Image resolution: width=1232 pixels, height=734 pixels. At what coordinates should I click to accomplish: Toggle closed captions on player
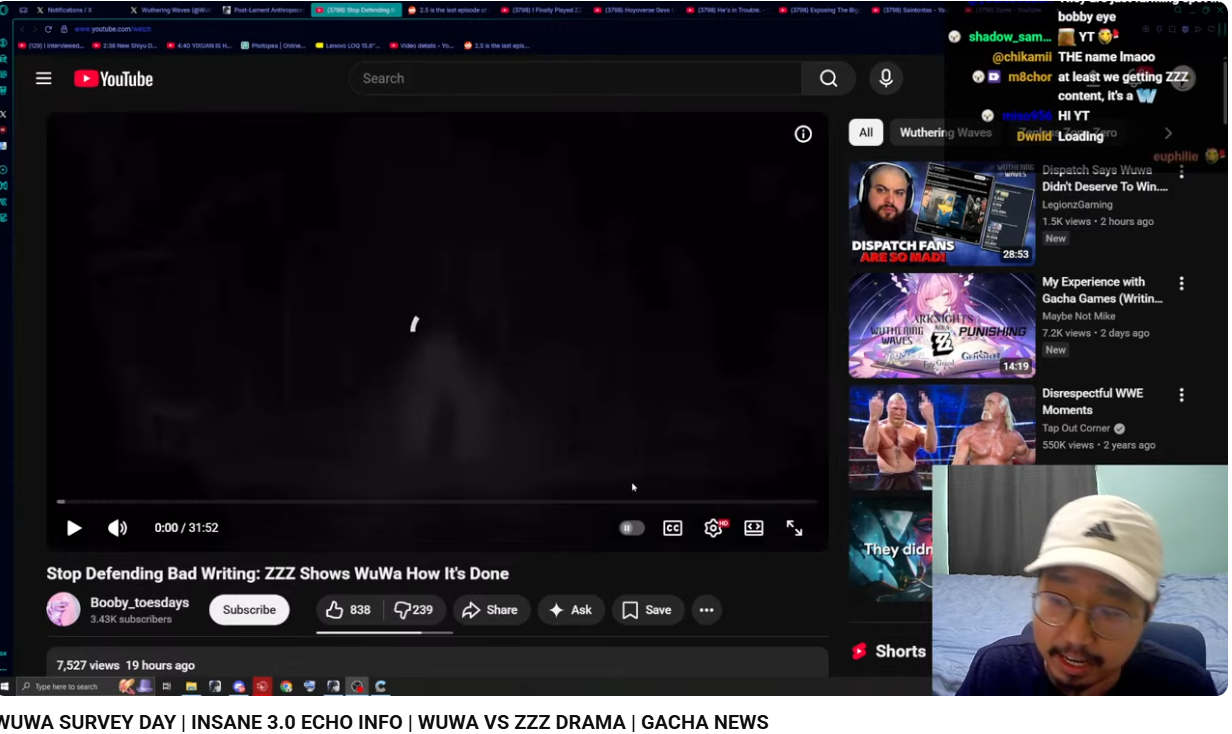click(673, 528)
